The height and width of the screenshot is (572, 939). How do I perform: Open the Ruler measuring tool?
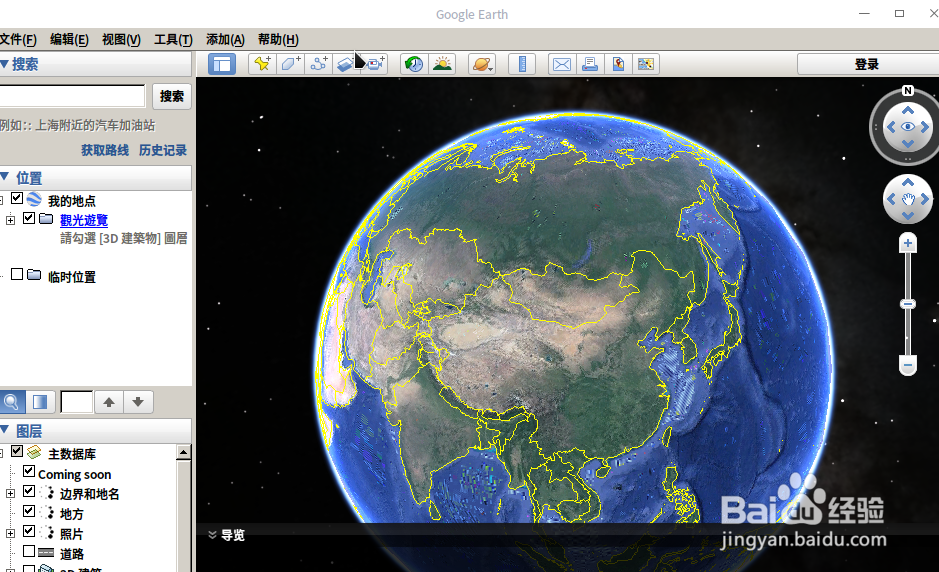522,64
